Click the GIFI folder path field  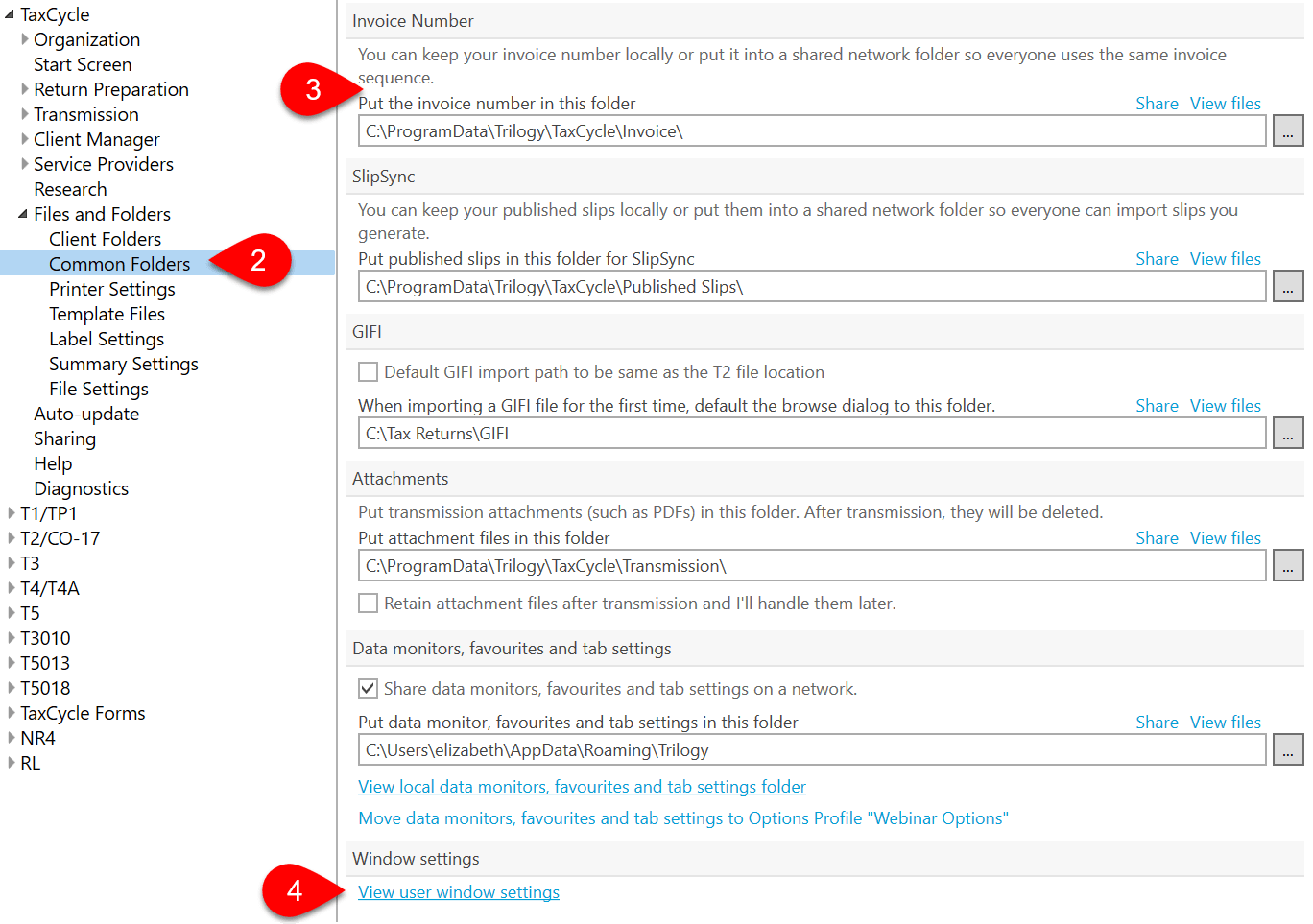coord(812,433)
